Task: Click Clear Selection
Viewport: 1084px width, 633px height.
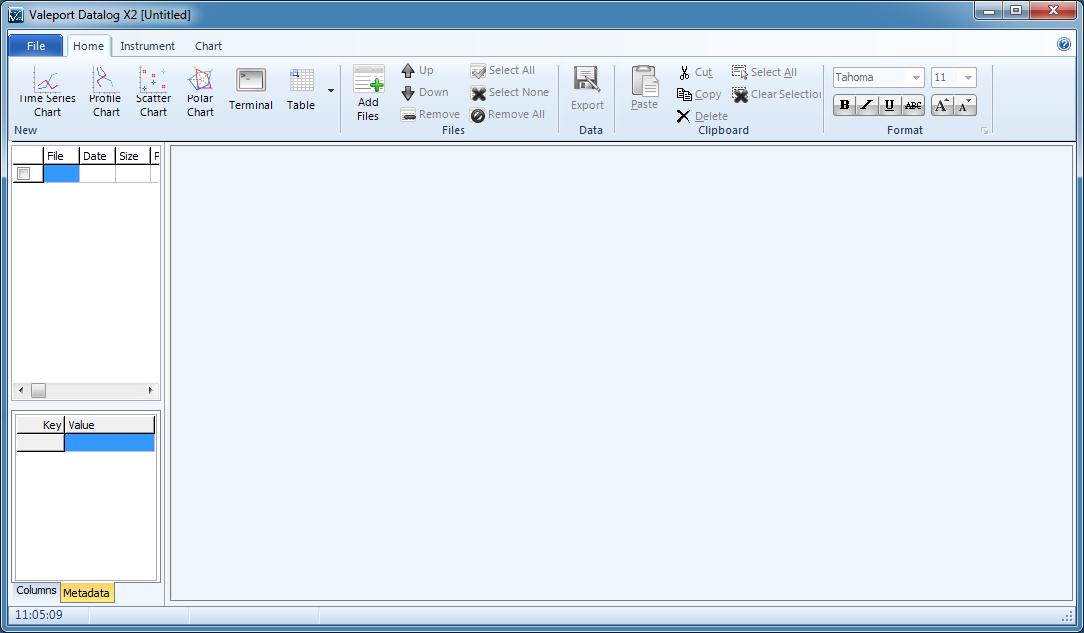Action: [x=776, y=95]
